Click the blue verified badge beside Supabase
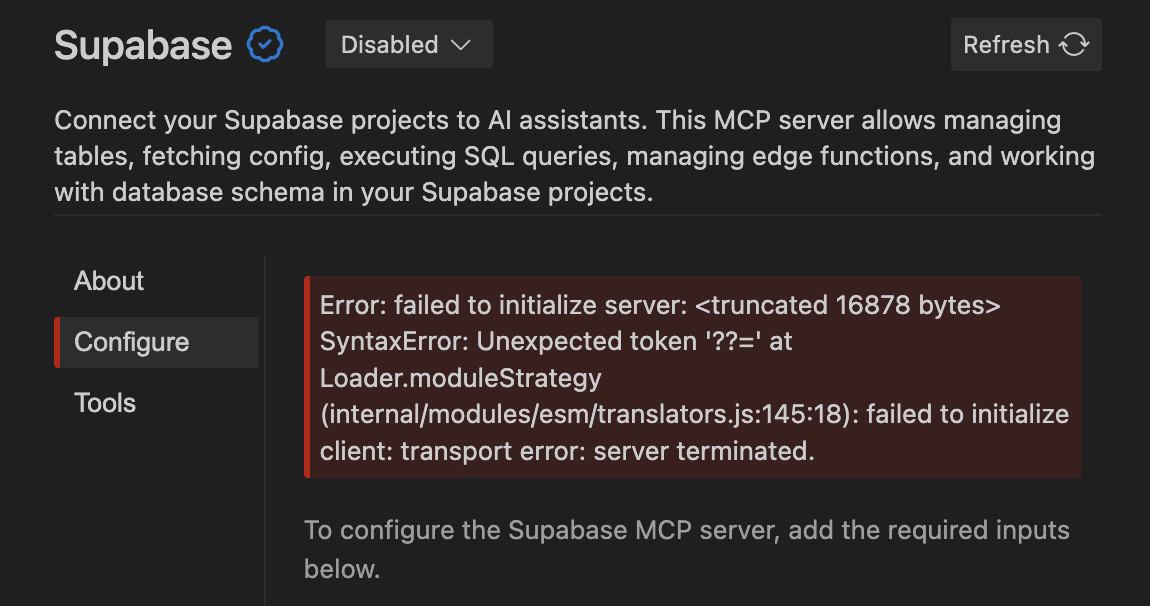The height and width of the screenshot is (606, 1150). [265, 45]
